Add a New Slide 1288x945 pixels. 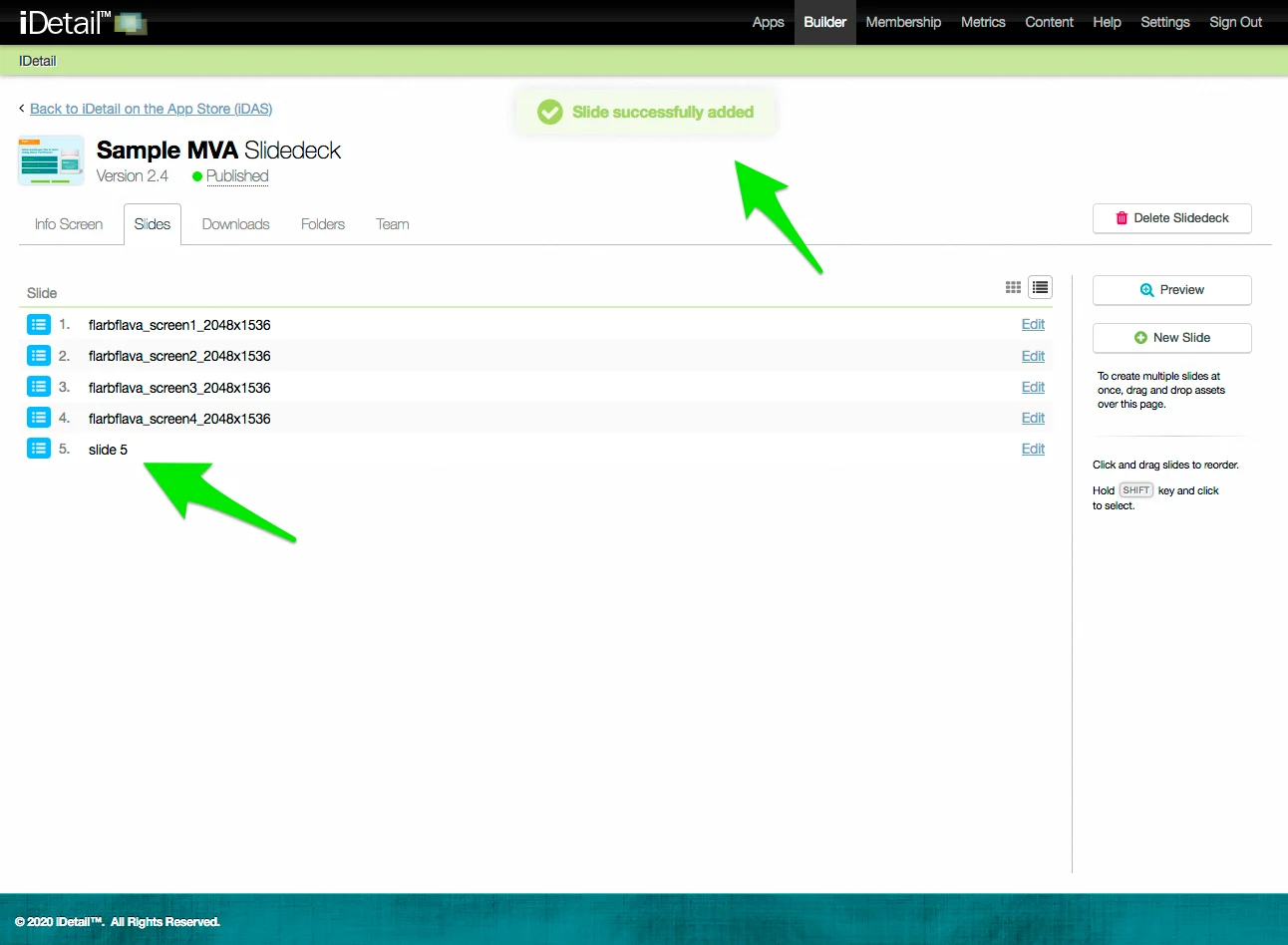[x=1172, y=338]
